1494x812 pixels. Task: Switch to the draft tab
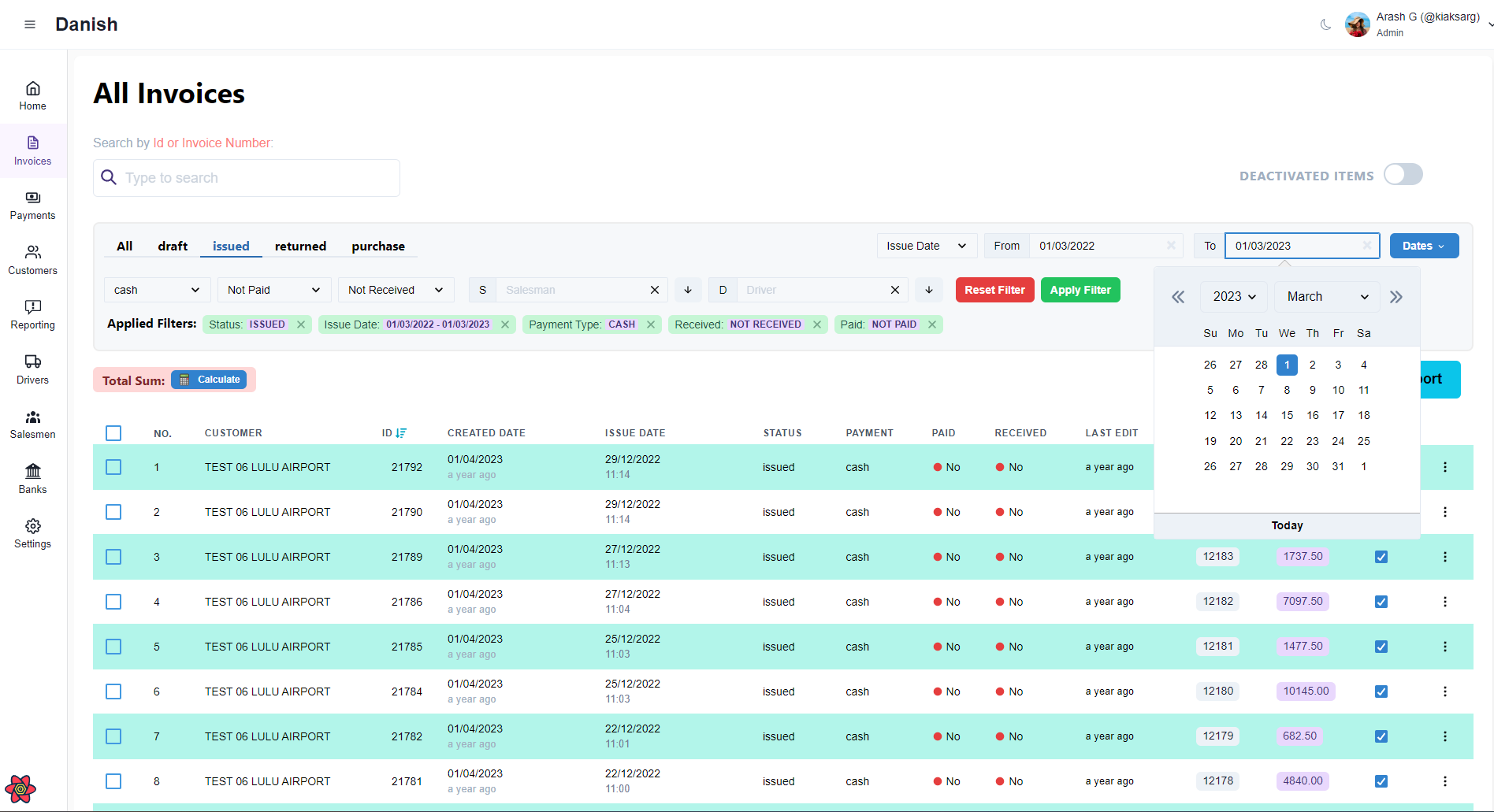(x=173, y=247)
